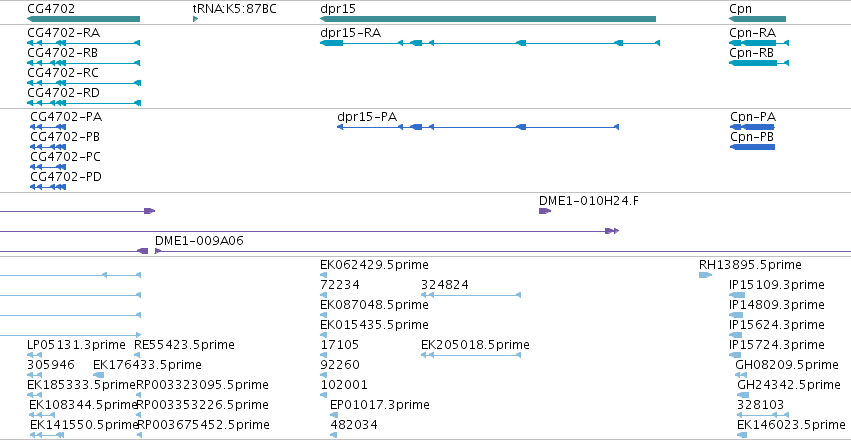Click the 17105 feature label
This screenshot has width=851, height=440.
tap(340, 345)
